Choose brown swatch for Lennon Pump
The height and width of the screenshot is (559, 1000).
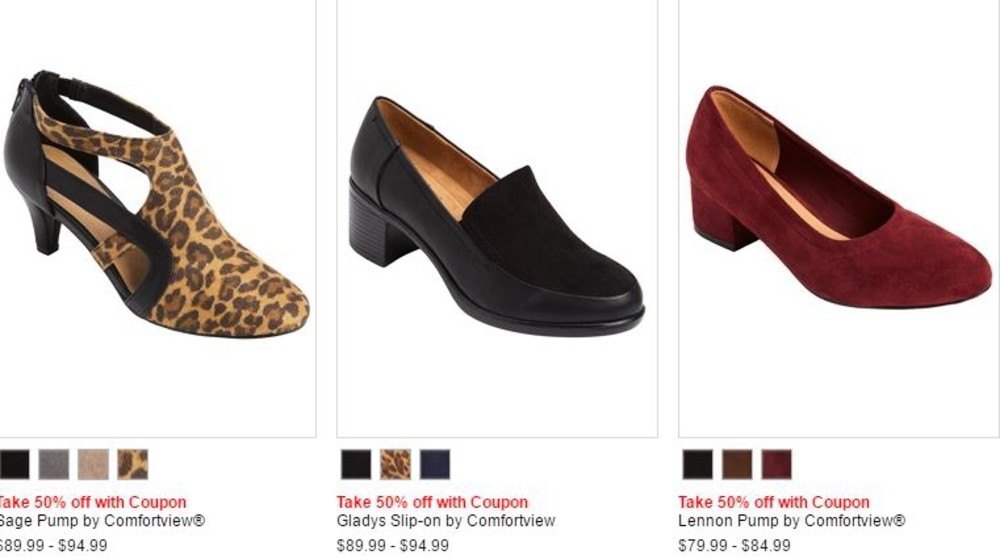tap(737, 465)
